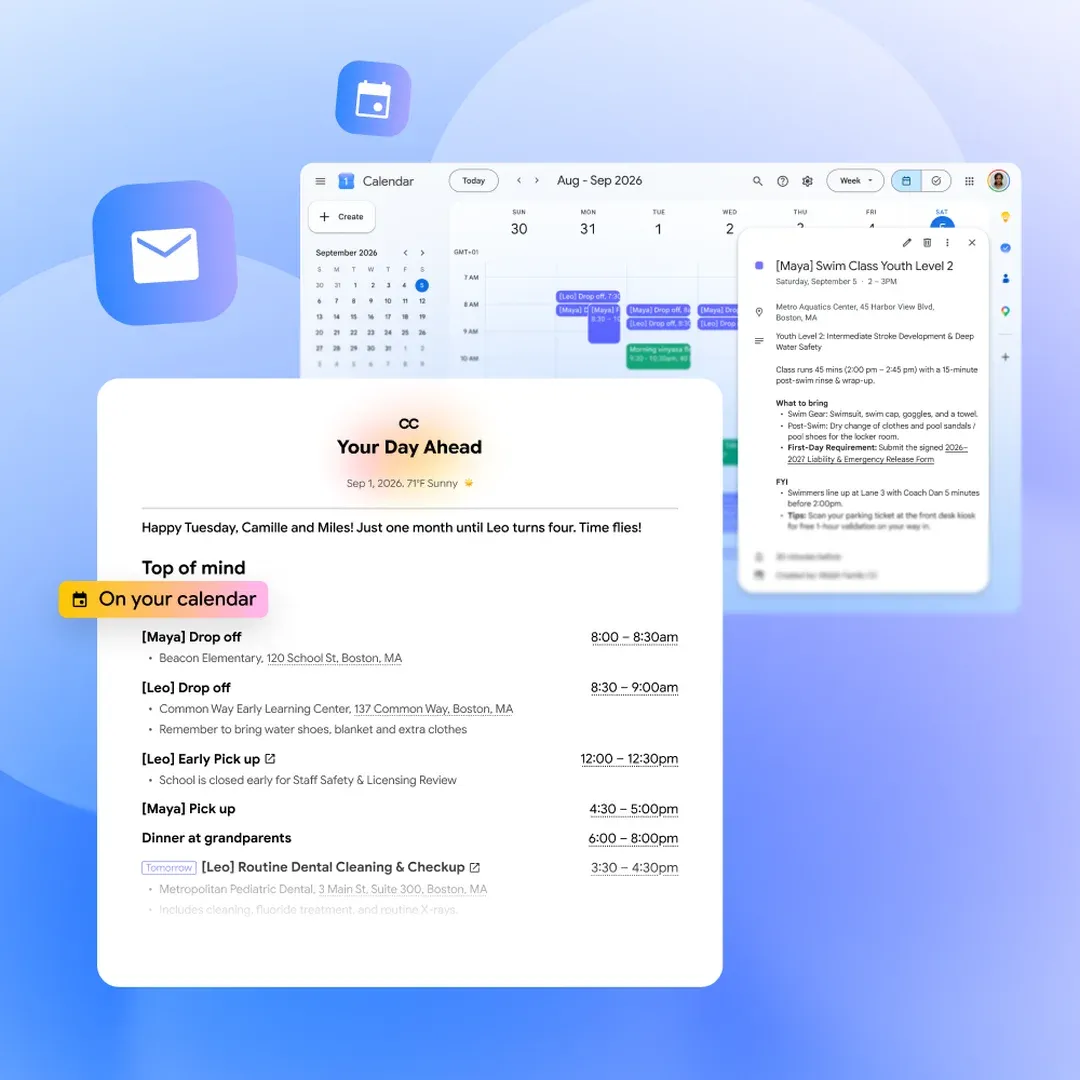The image size is (1080, 1080).
Task: Click the Today button
Action: pos(474,180)
